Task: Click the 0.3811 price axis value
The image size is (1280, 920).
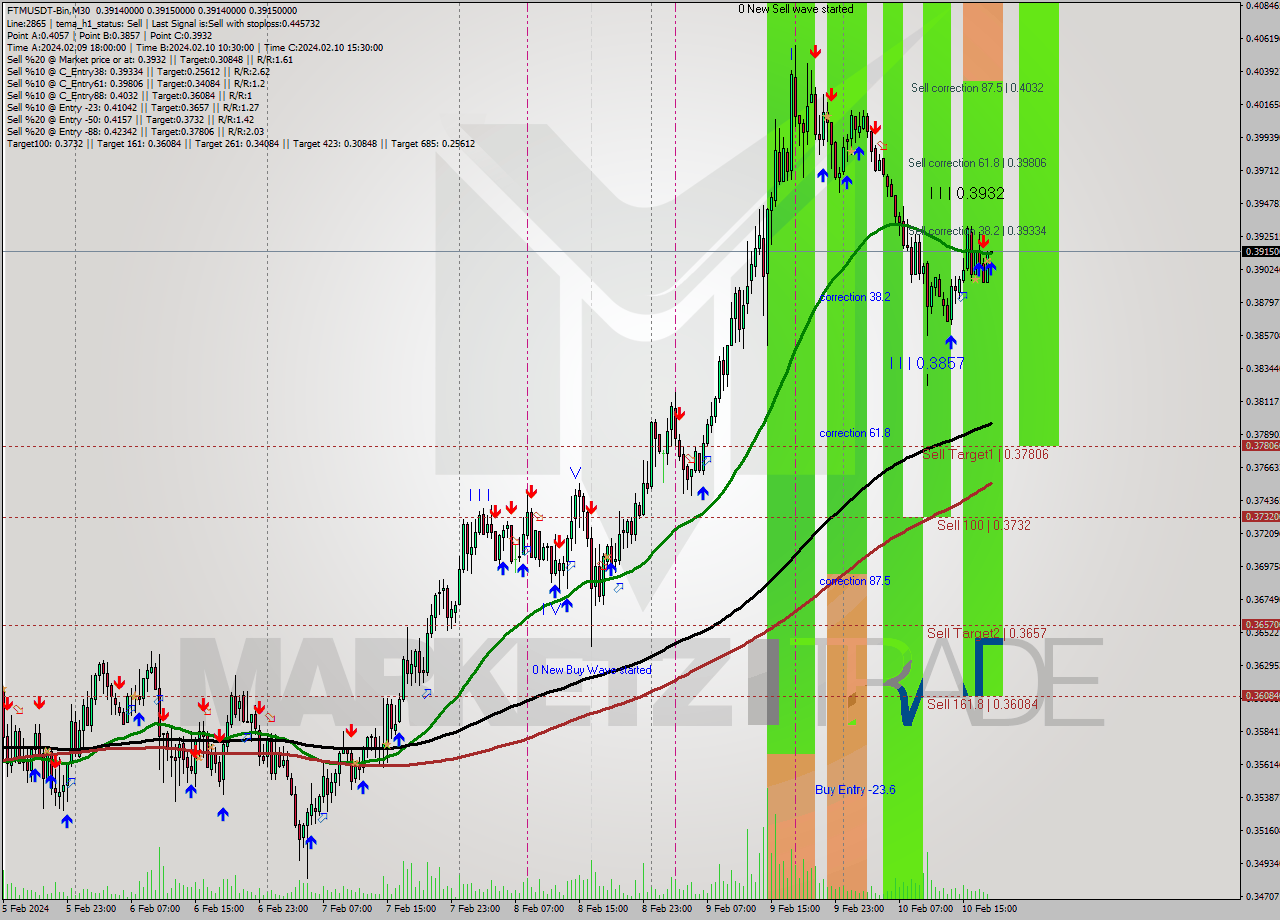Action: pos(1261,401)
